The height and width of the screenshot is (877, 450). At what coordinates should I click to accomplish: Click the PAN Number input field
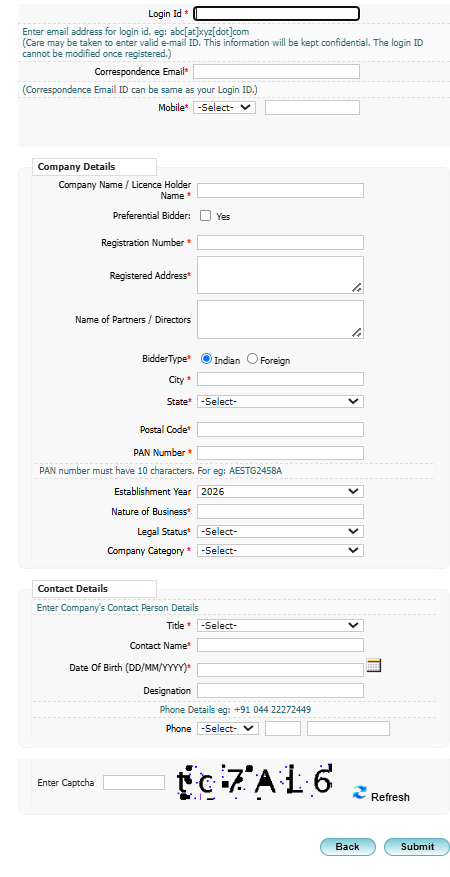point(280,452)
